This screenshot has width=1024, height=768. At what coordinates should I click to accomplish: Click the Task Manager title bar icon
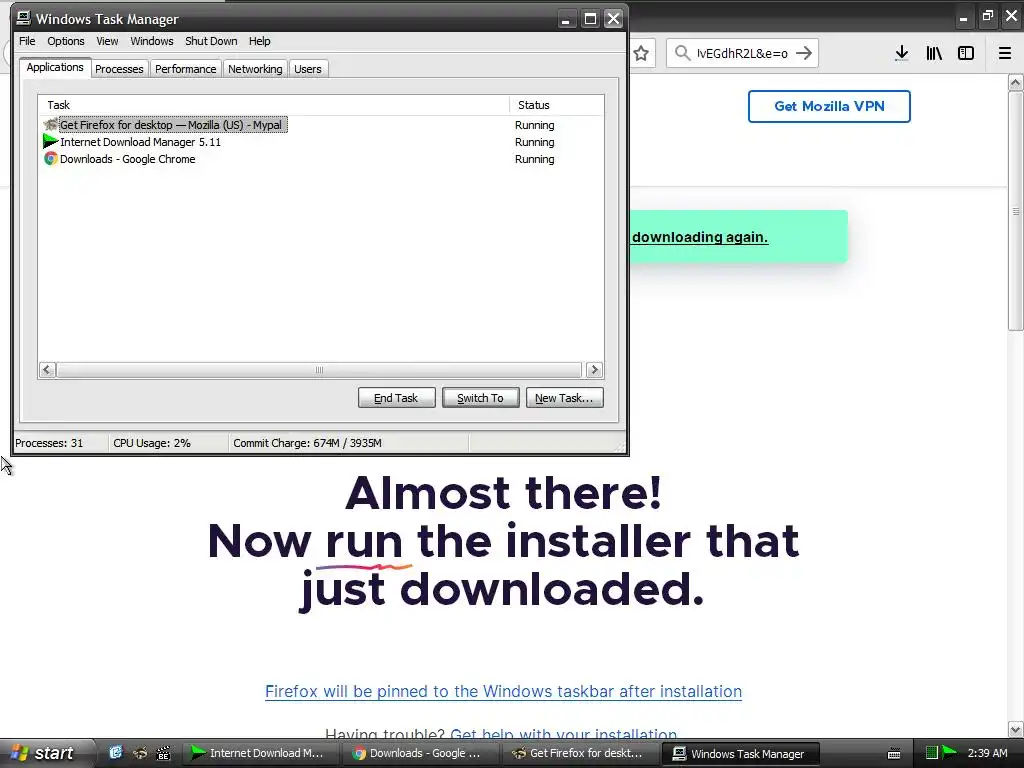point(24,18)
